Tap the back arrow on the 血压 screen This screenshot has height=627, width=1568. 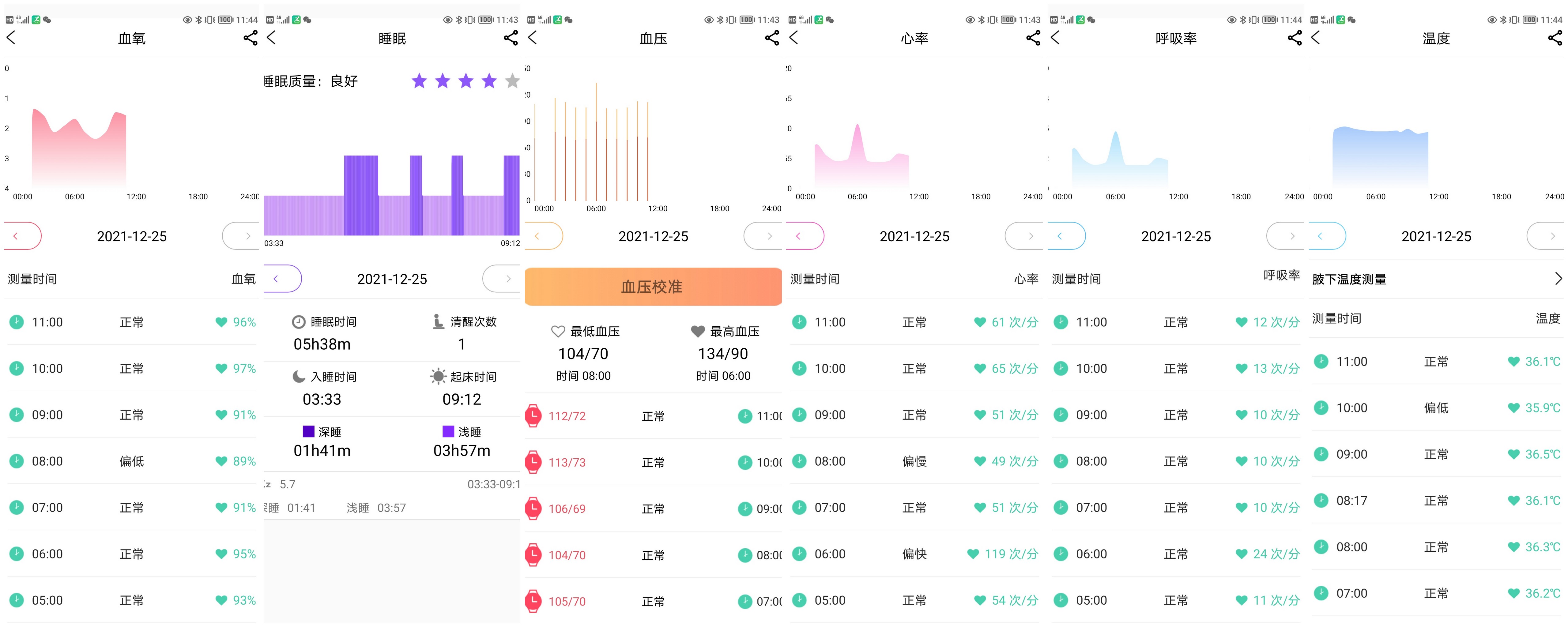coord(532,38)
